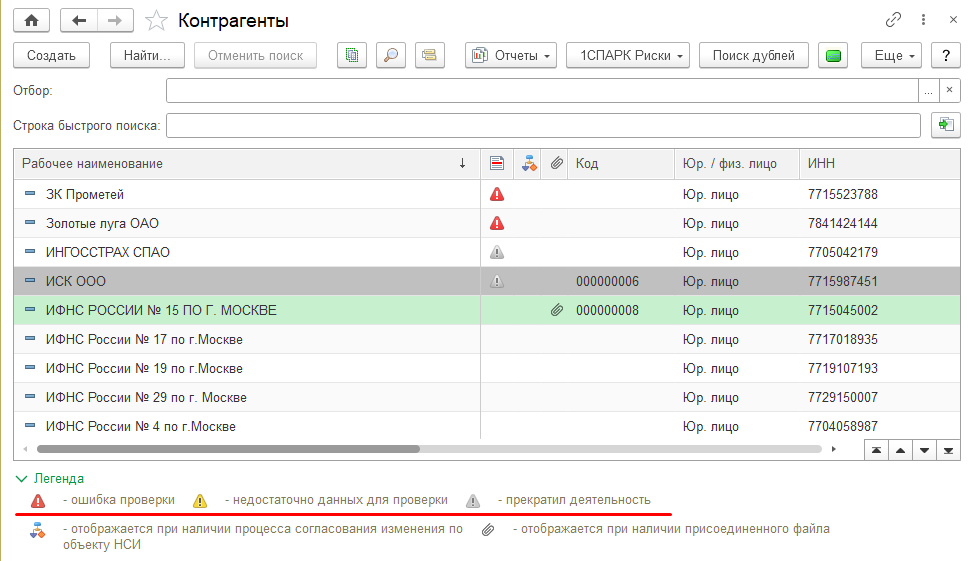Select the ИНГОССТРАХ СПАО row
The width and height of the screenshot is (979, 561).
click(487, 252)
